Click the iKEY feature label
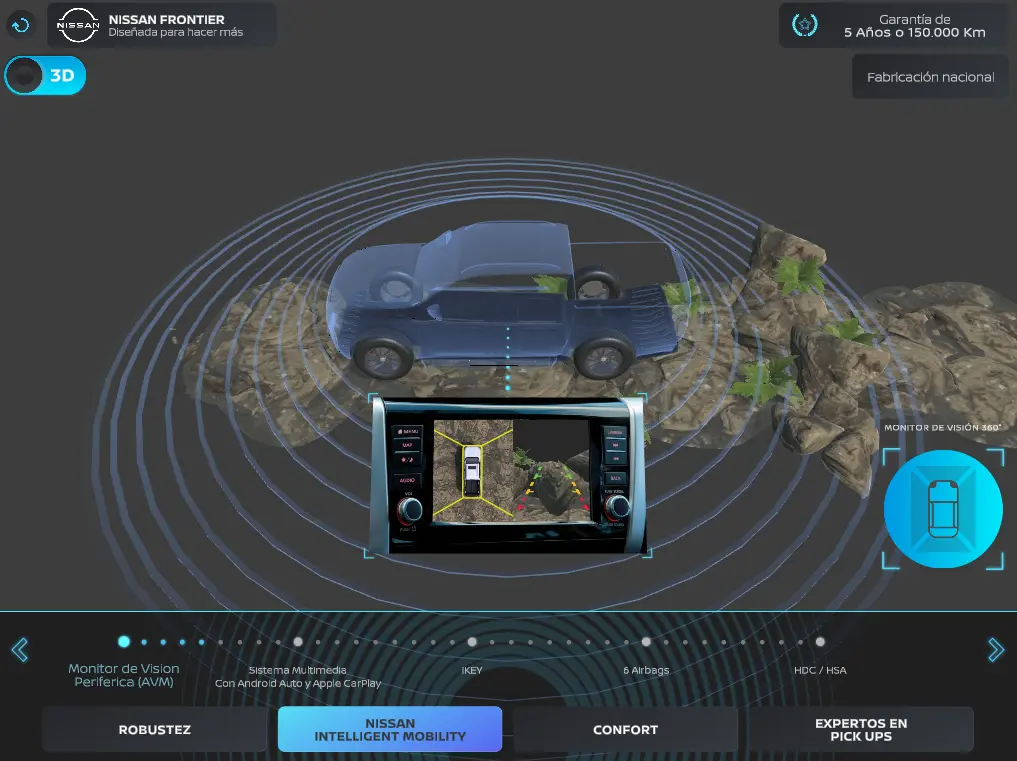1017x761 pixels. [x=472, y=670]
